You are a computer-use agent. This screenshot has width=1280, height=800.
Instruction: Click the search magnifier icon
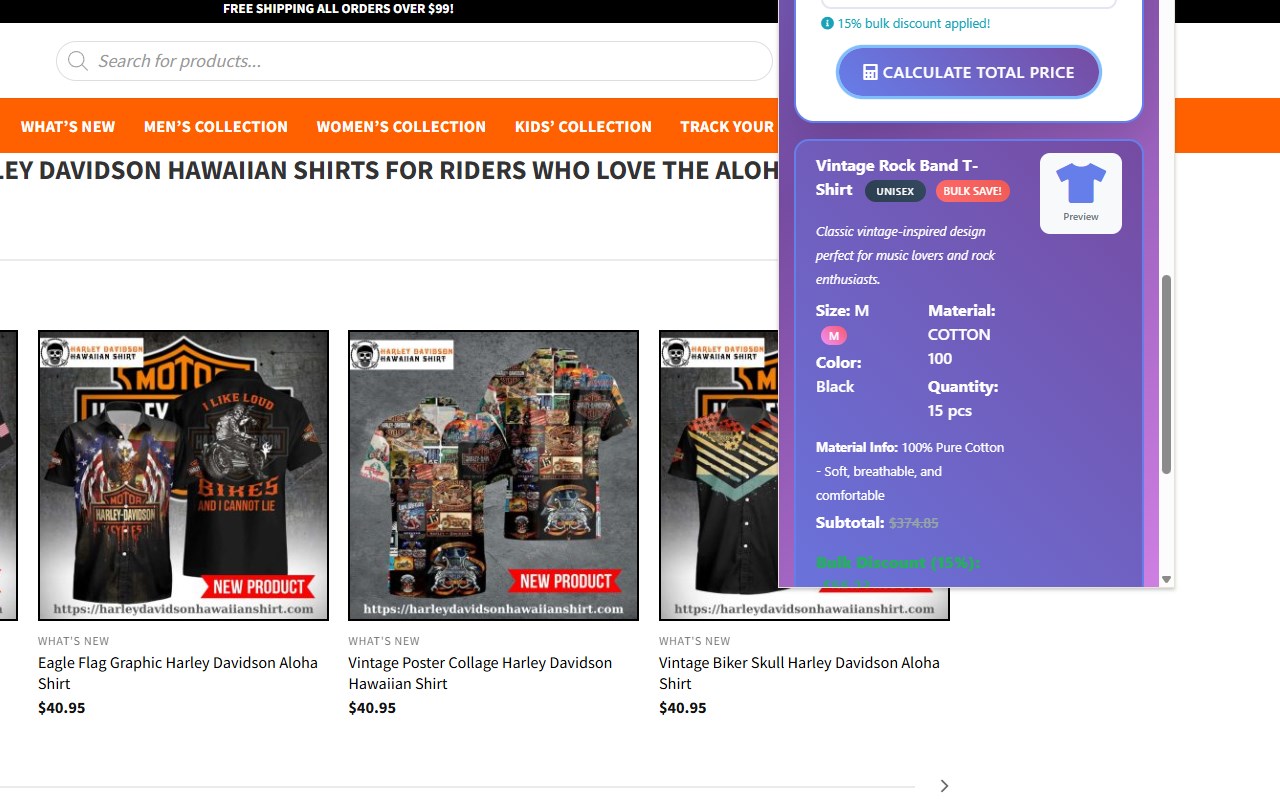pyautogui.click(x=77, y=61)
